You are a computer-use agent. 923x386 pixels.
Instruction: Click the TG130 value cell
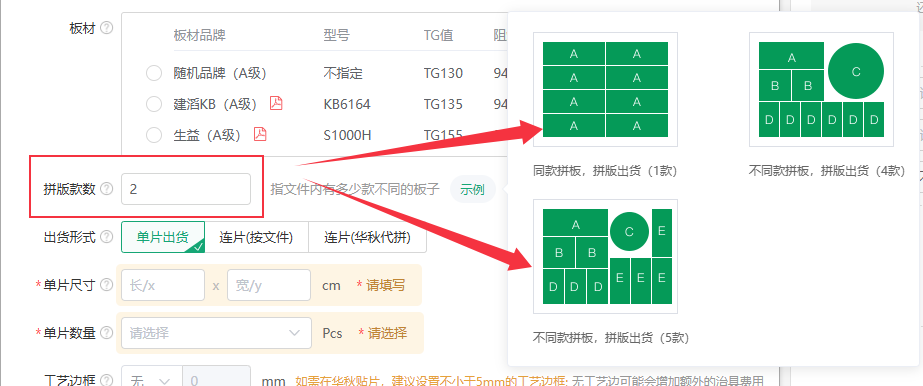(x=443, y=74)
